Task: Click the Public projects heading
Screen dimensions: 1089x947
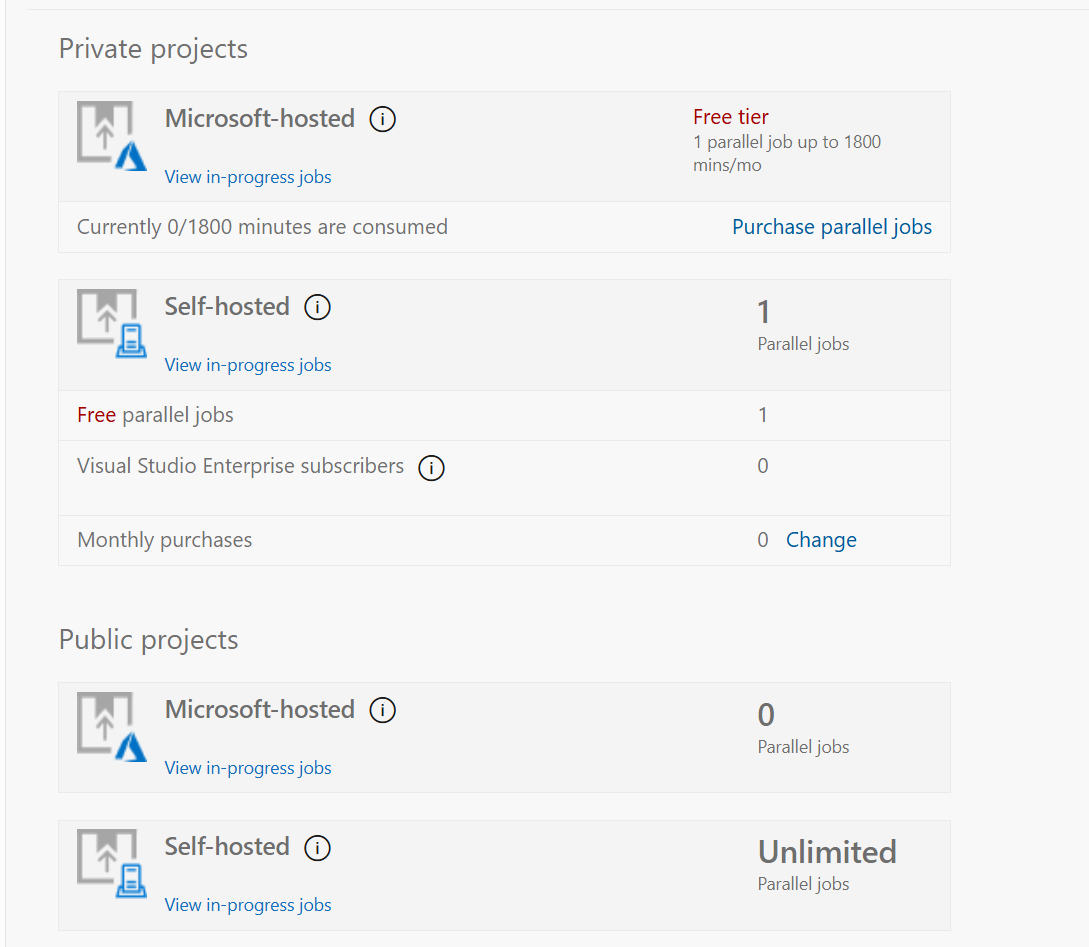Action: click(148, 640)
